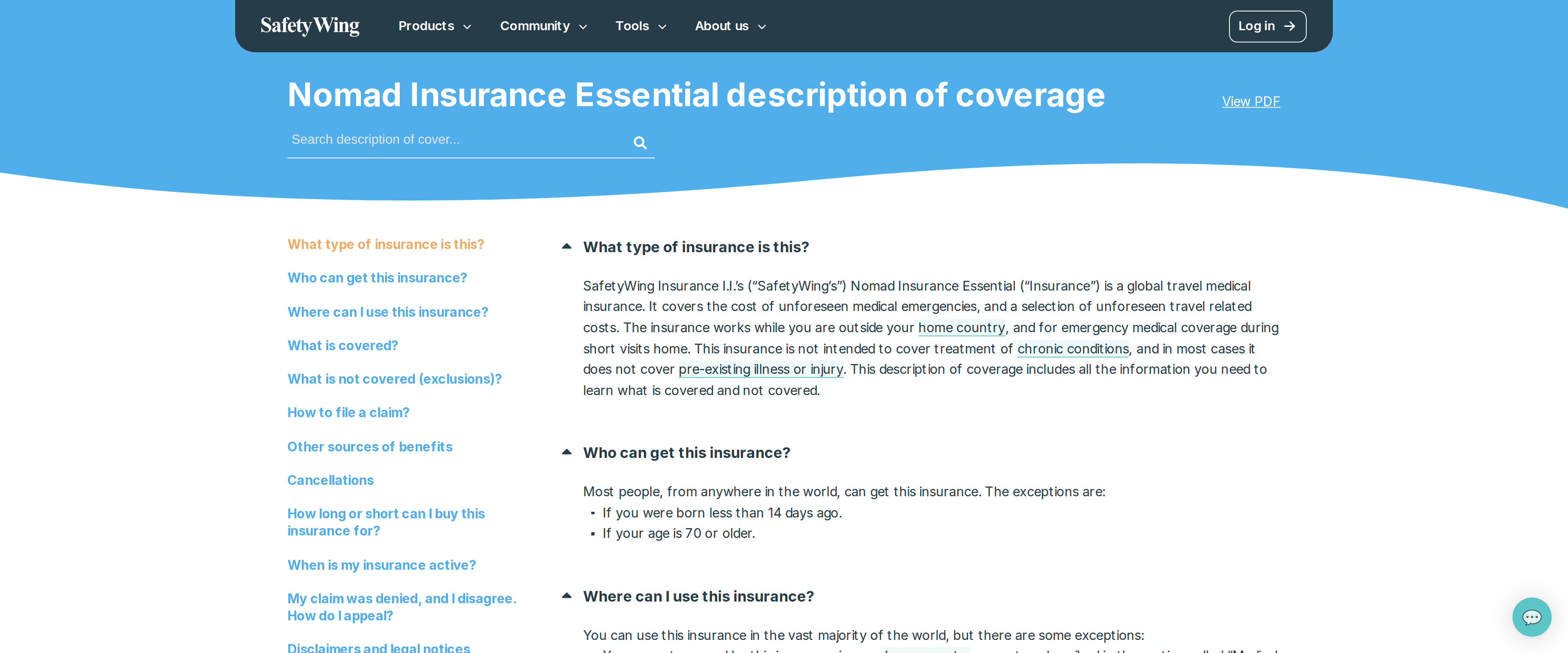Open 'My claim was denied' appeal link
The image size is (1568, 653).
pos(402,607)
